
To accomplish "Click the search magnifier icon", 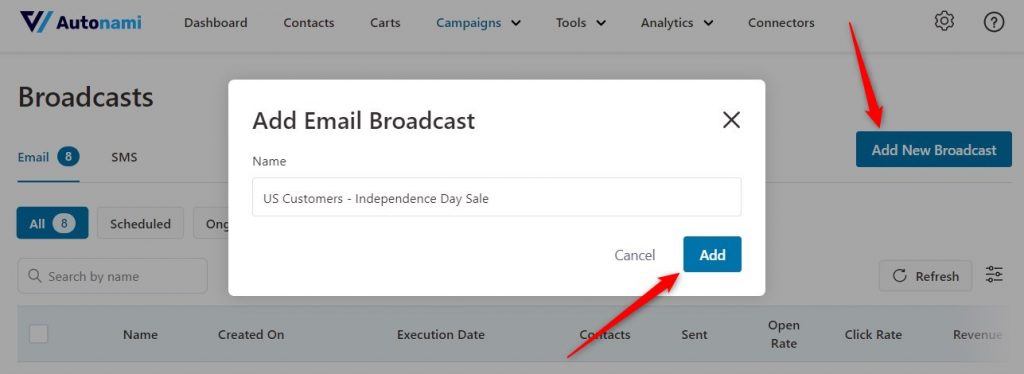I will click(35, 276).
